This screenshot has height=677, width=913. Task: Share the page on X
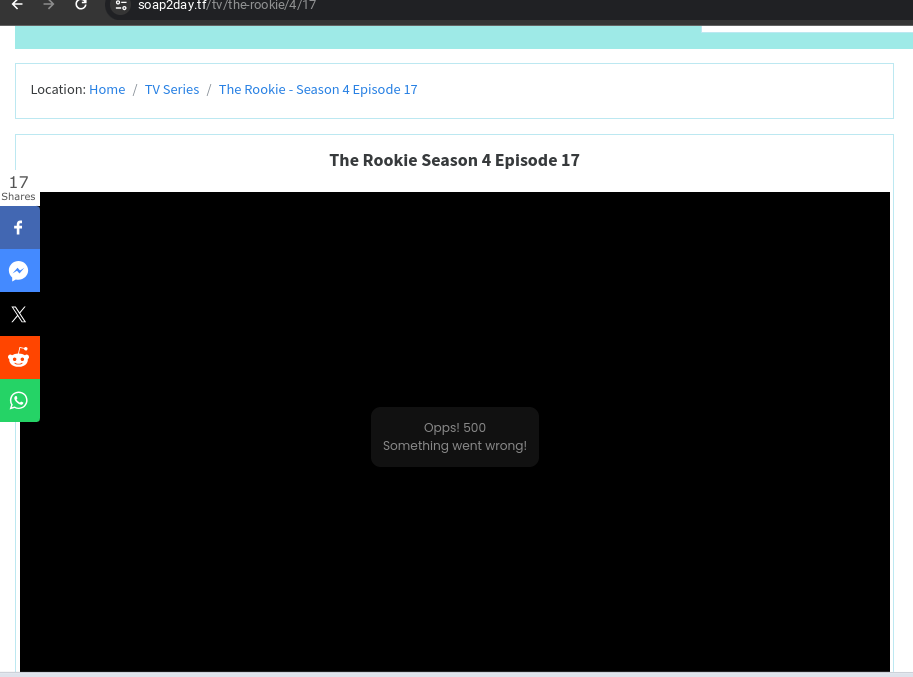tap(19, 314)
